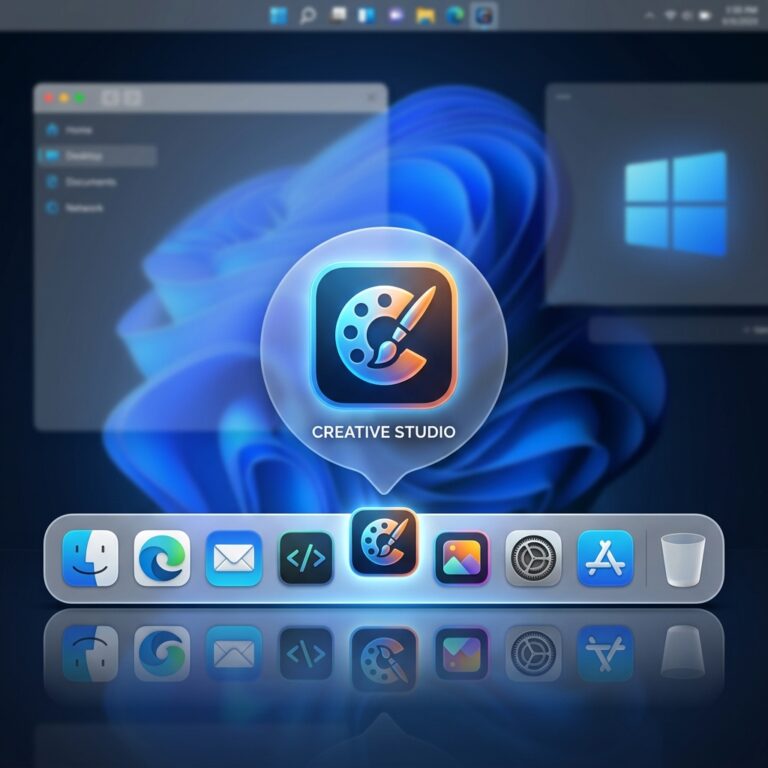This screenshot has height=768, width=768.
Task: Select Desktop in the file window sidebar
Action: (x=97, y=156)
